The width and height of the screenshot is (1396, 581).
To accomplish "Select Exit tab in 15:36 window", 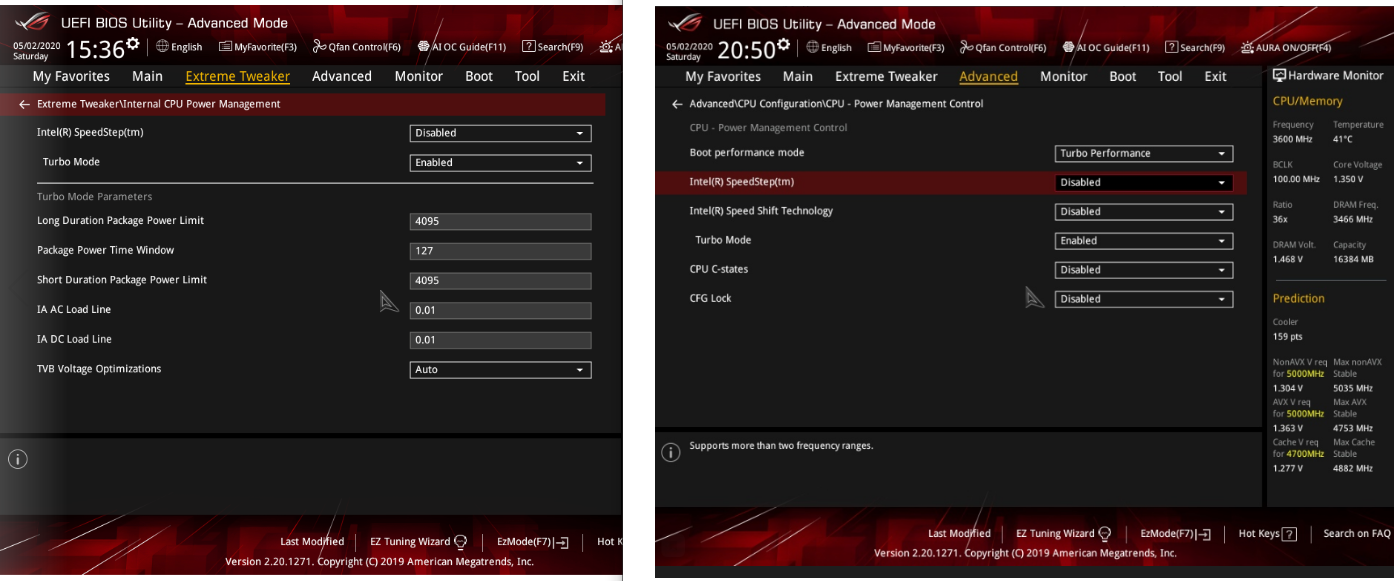I will point(574,76).
